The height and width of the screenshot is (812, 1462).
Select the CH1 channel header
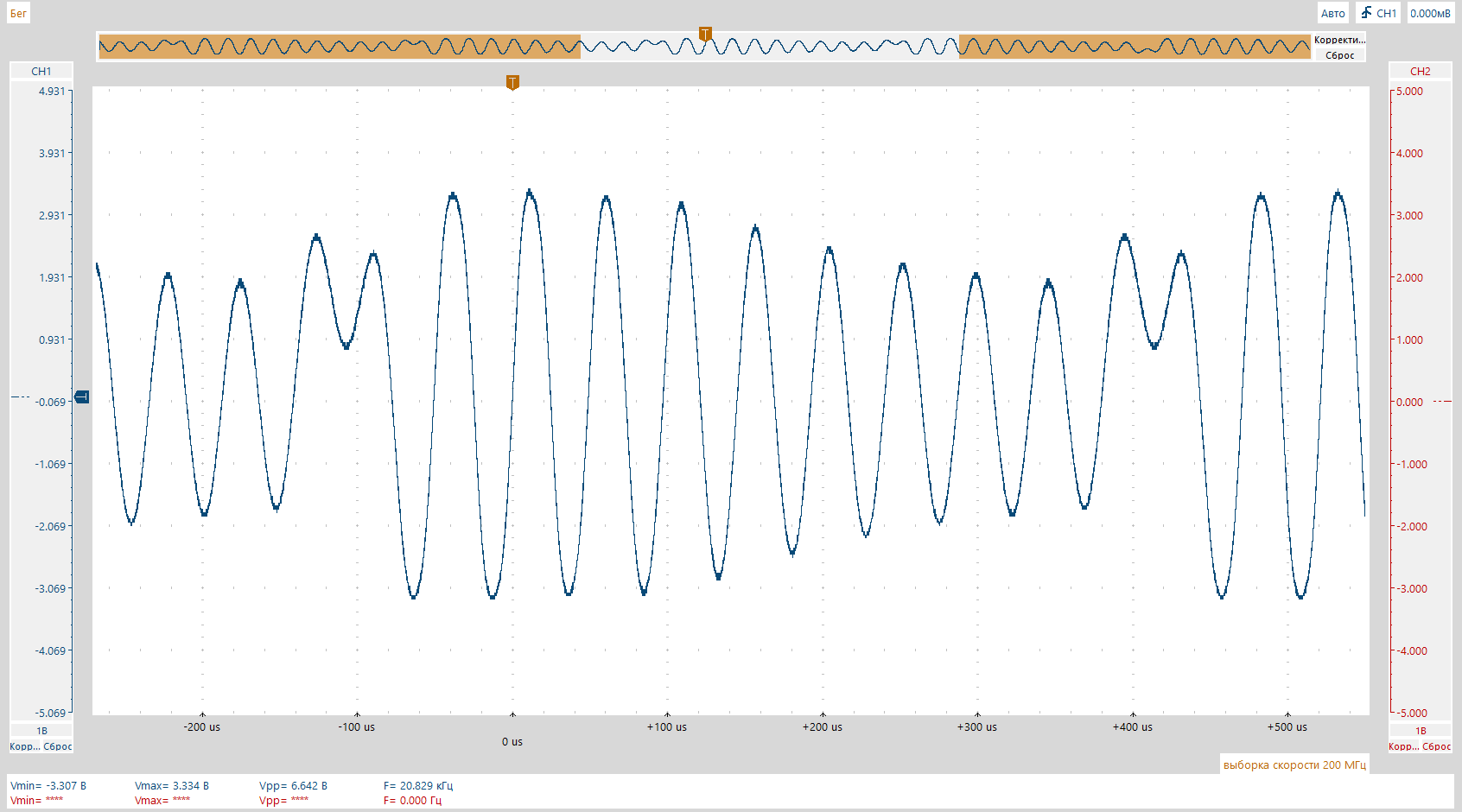[41, 71]
